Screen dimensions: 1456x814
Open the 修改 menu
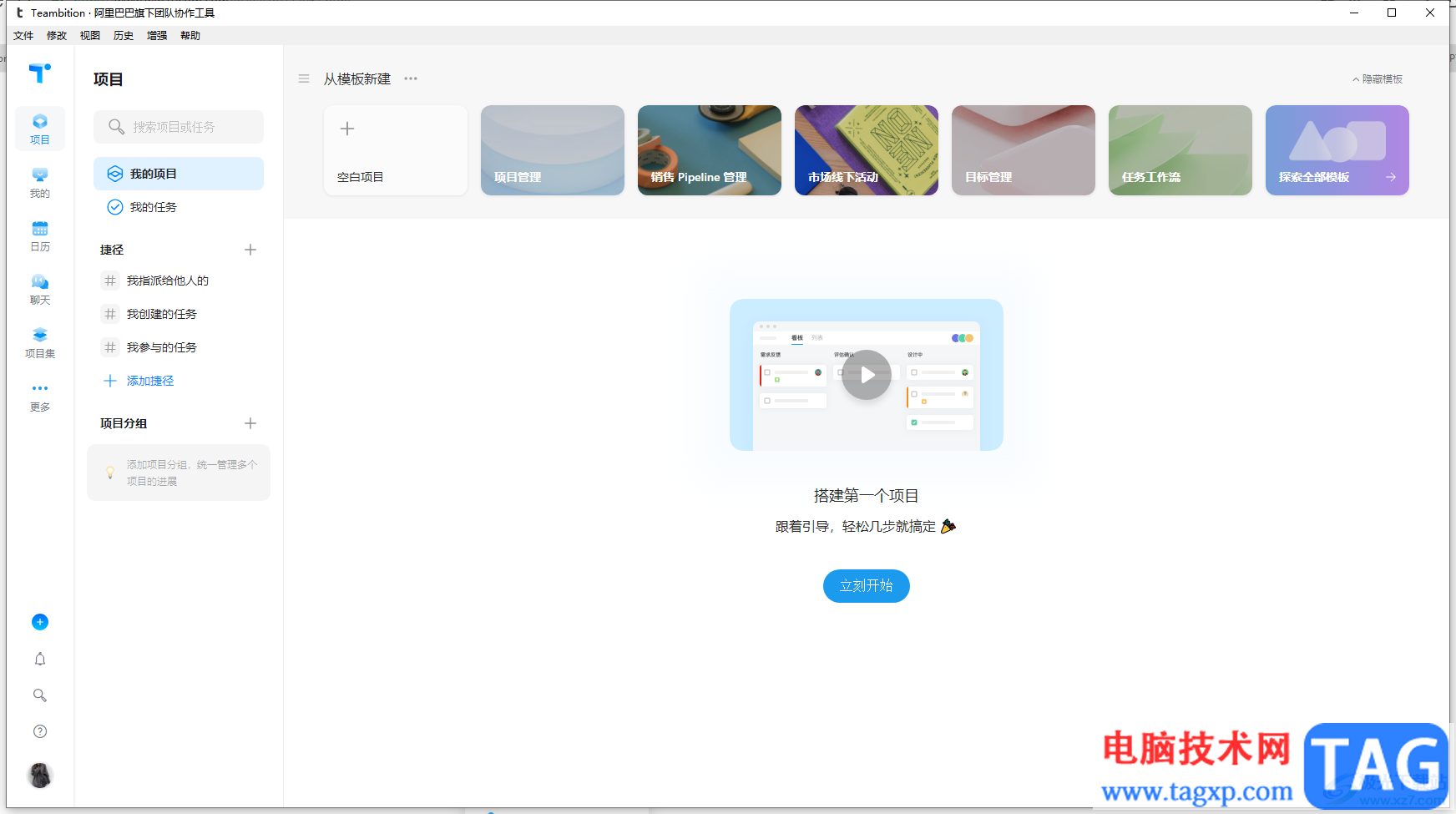[57, 36]
